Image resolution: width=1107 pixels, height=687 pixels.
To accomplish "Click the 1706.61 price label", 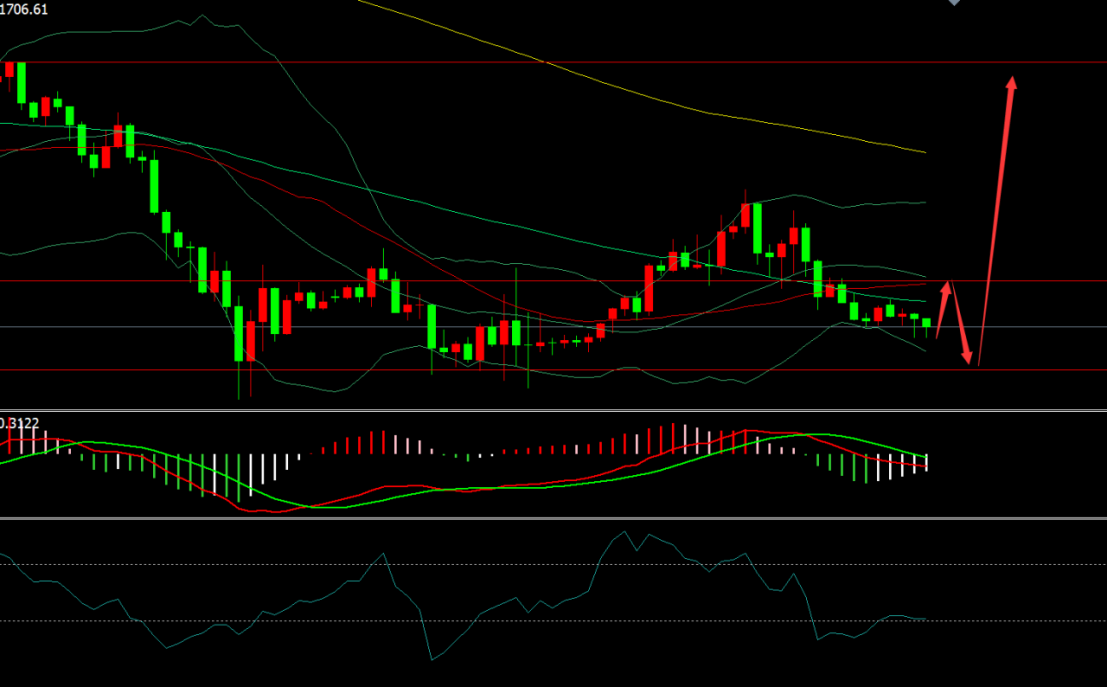I will tap(23, 9).
